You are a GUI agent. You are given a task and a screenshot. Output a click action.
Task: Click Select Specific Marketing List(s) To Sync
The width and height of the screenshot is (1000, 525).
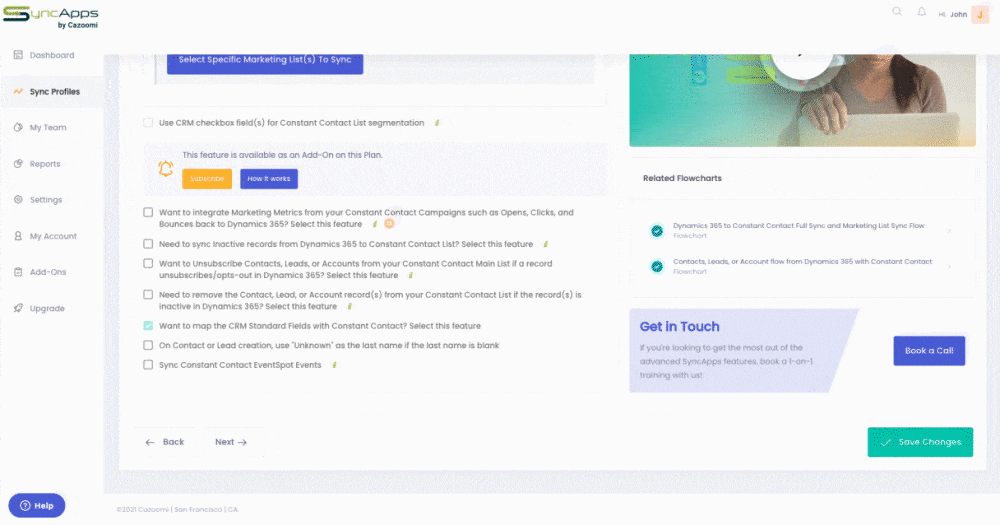pos(265,63)
